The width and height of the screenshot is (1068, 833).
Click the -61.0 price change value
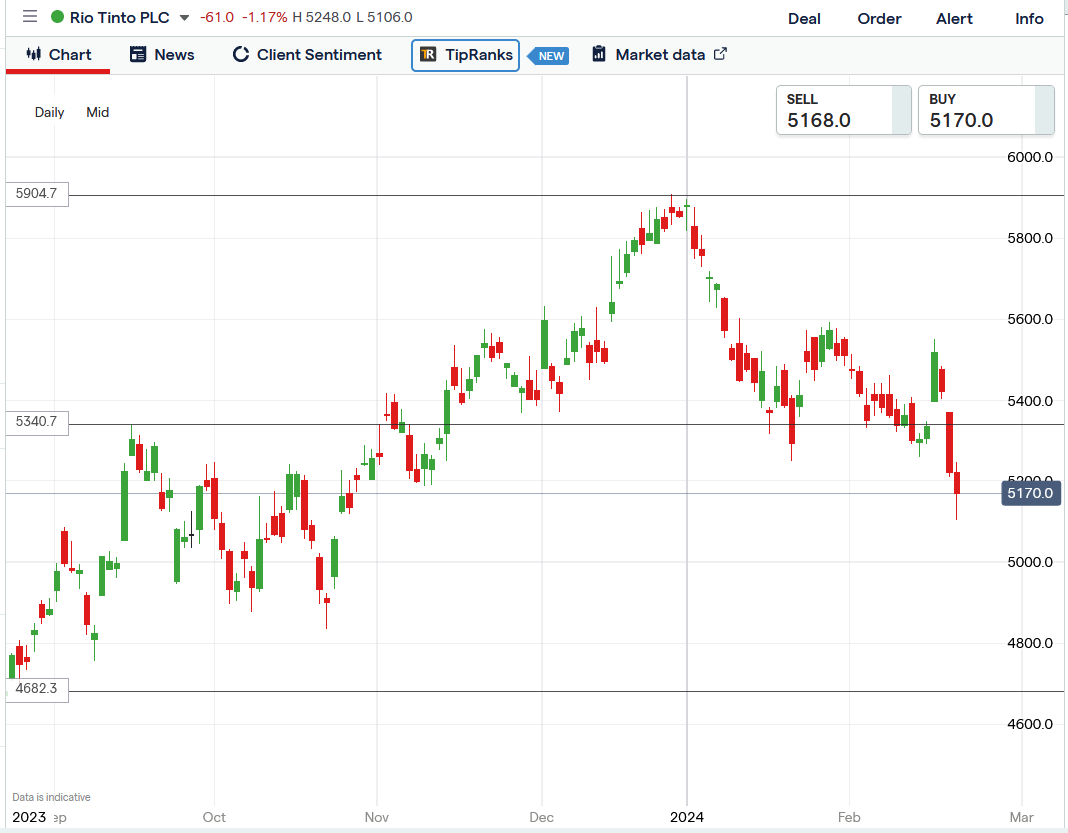[x=217, y=17]
